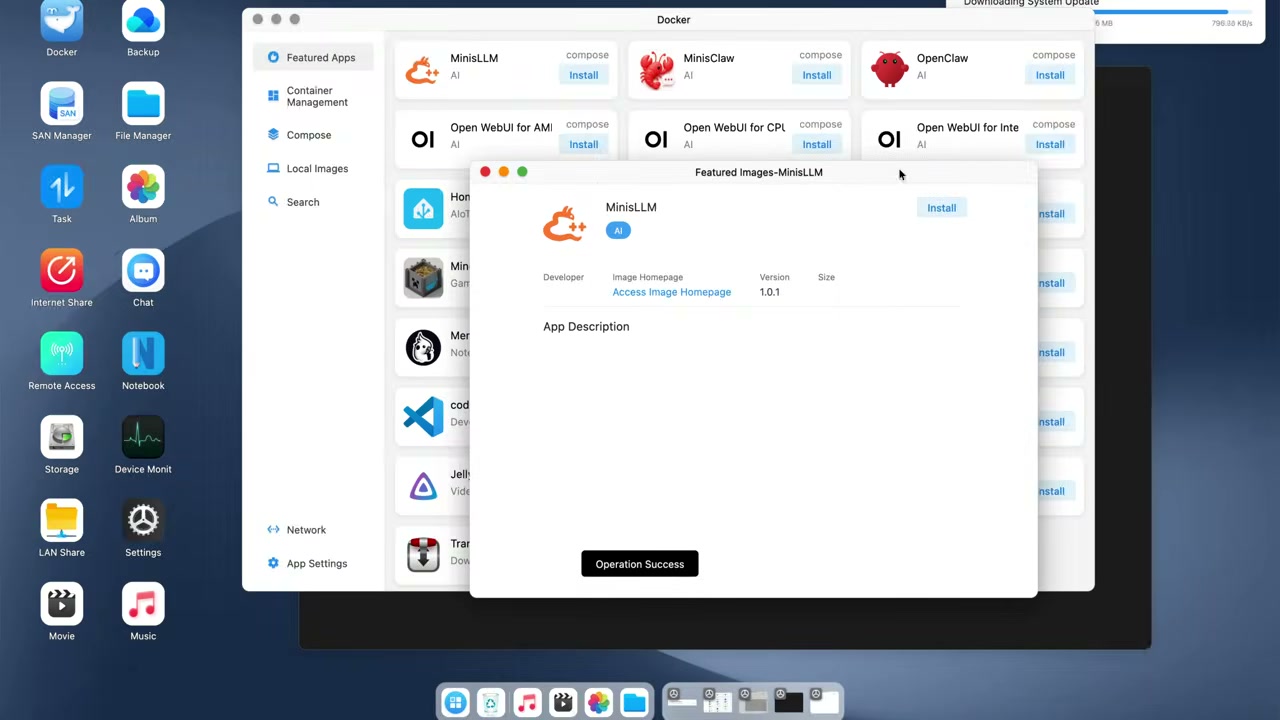Click the AI tag badge under MinisLLM
This screenshot has width=1280, height=720.
coord(618,230)
